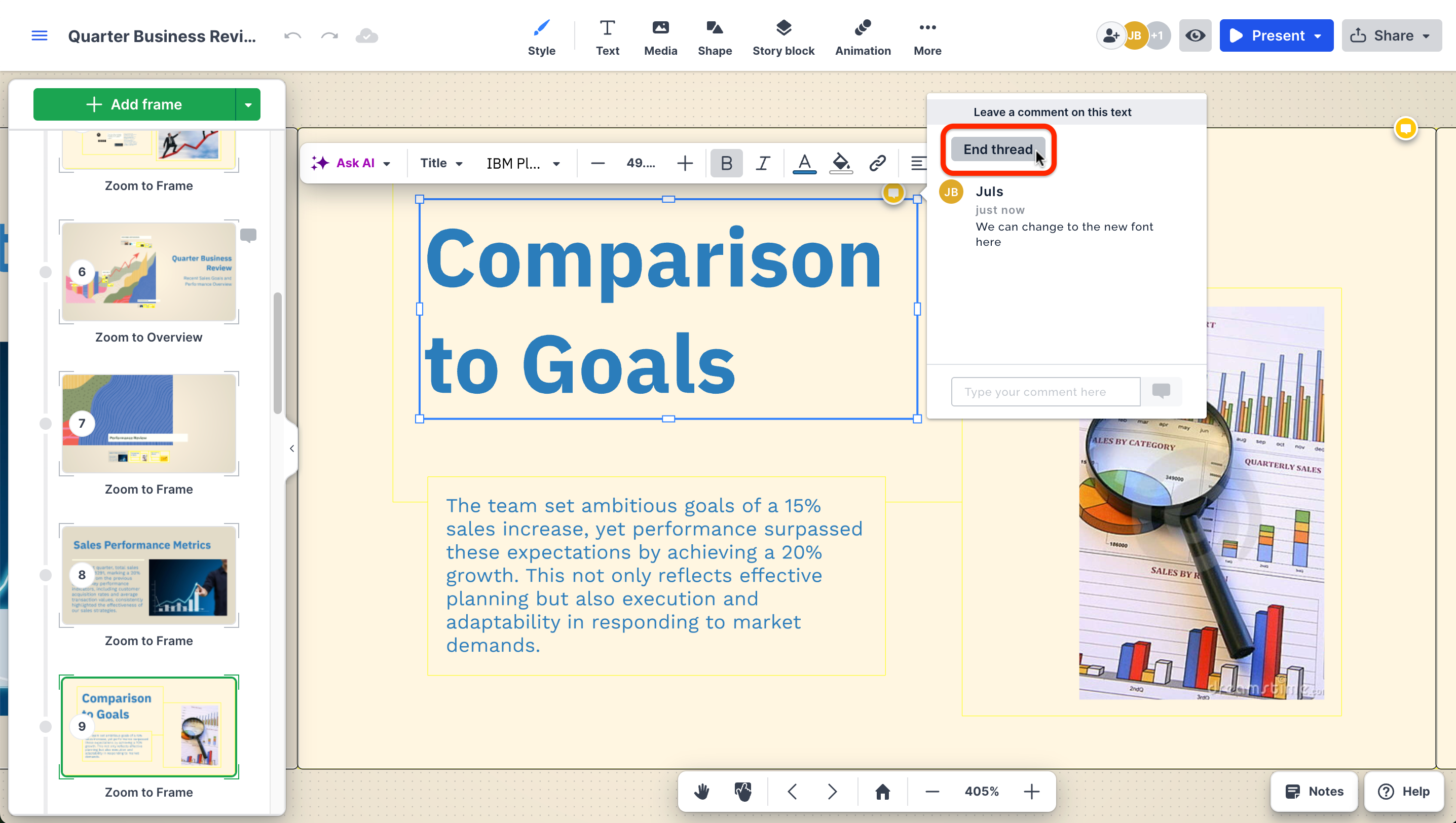This screenshot has height=823, width=1456.
Task: Open the text color picker
Action: click(804, 163)
